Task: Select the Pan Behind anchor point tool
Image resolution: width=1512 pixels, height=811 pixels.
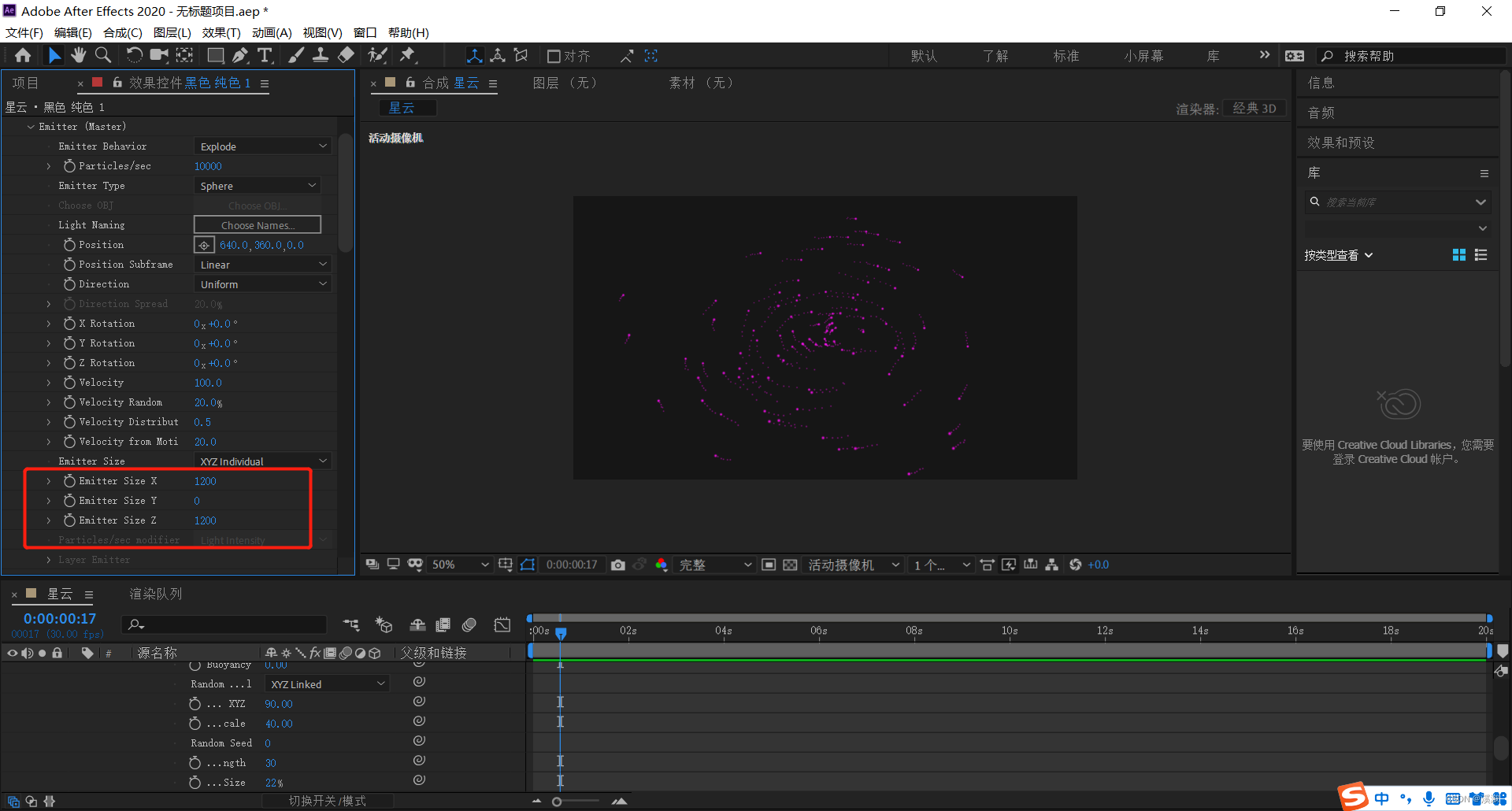Action: pos(184,55)
